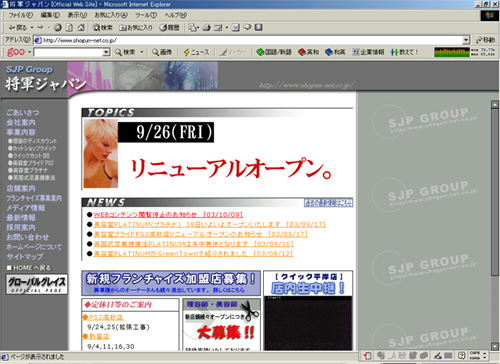Click the Print icon in toolbar
This screenshot has height=364, width=500.
click(x=207, y=27)
